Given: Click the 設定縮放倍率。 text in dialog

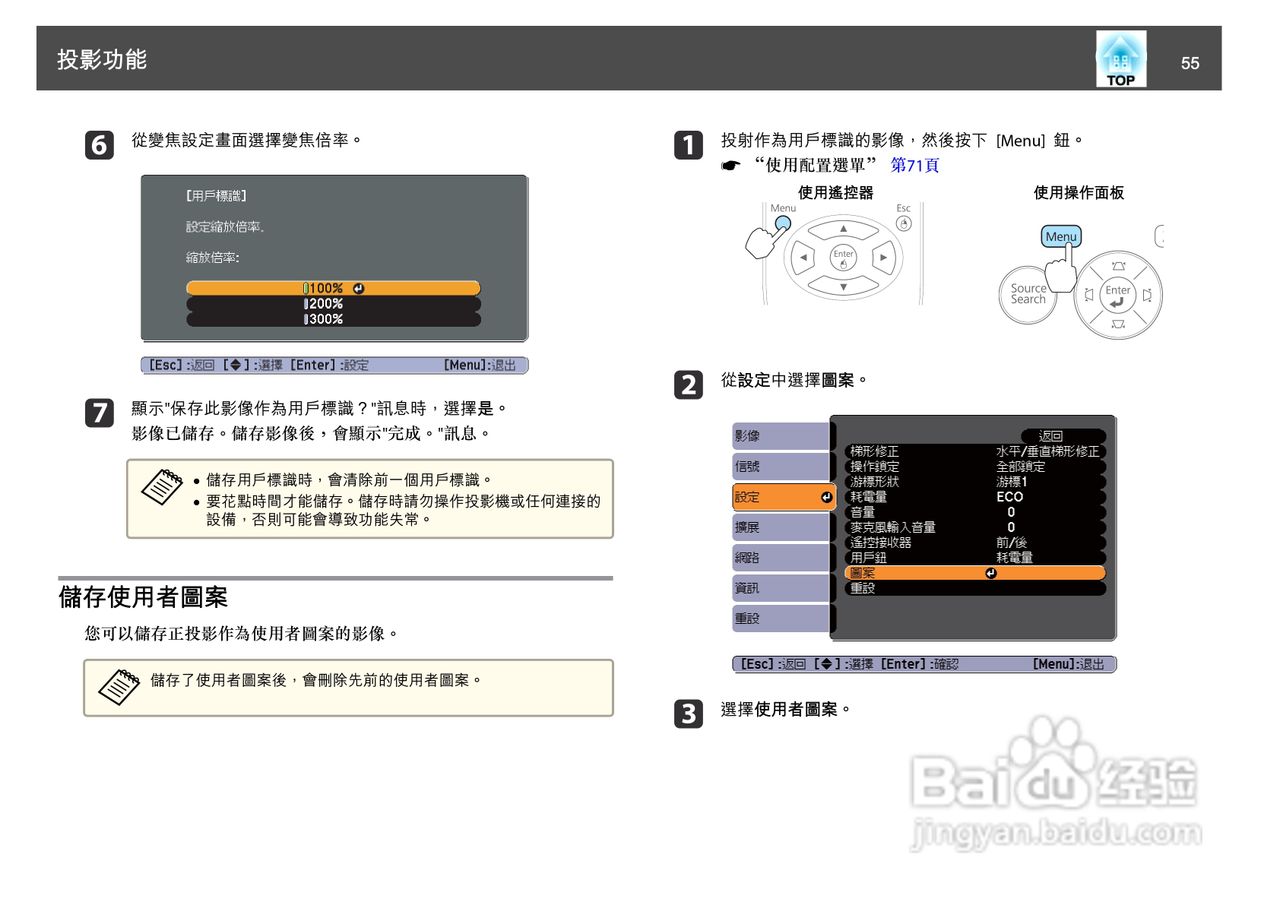Looking at the screenshot, I should point(225,227).
